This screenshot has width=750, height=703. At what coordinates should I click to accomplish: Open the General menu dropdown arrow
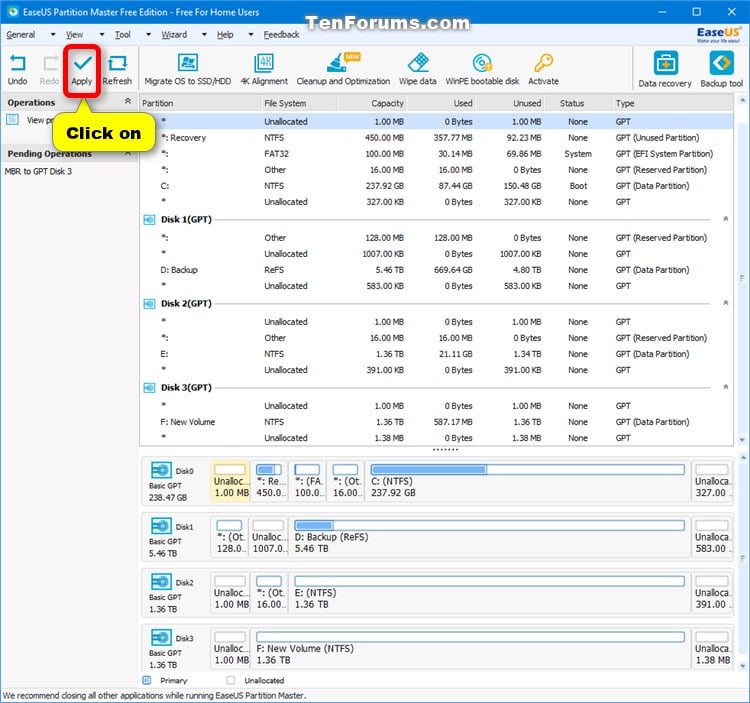pyautogui.click(x=53, y=34)
